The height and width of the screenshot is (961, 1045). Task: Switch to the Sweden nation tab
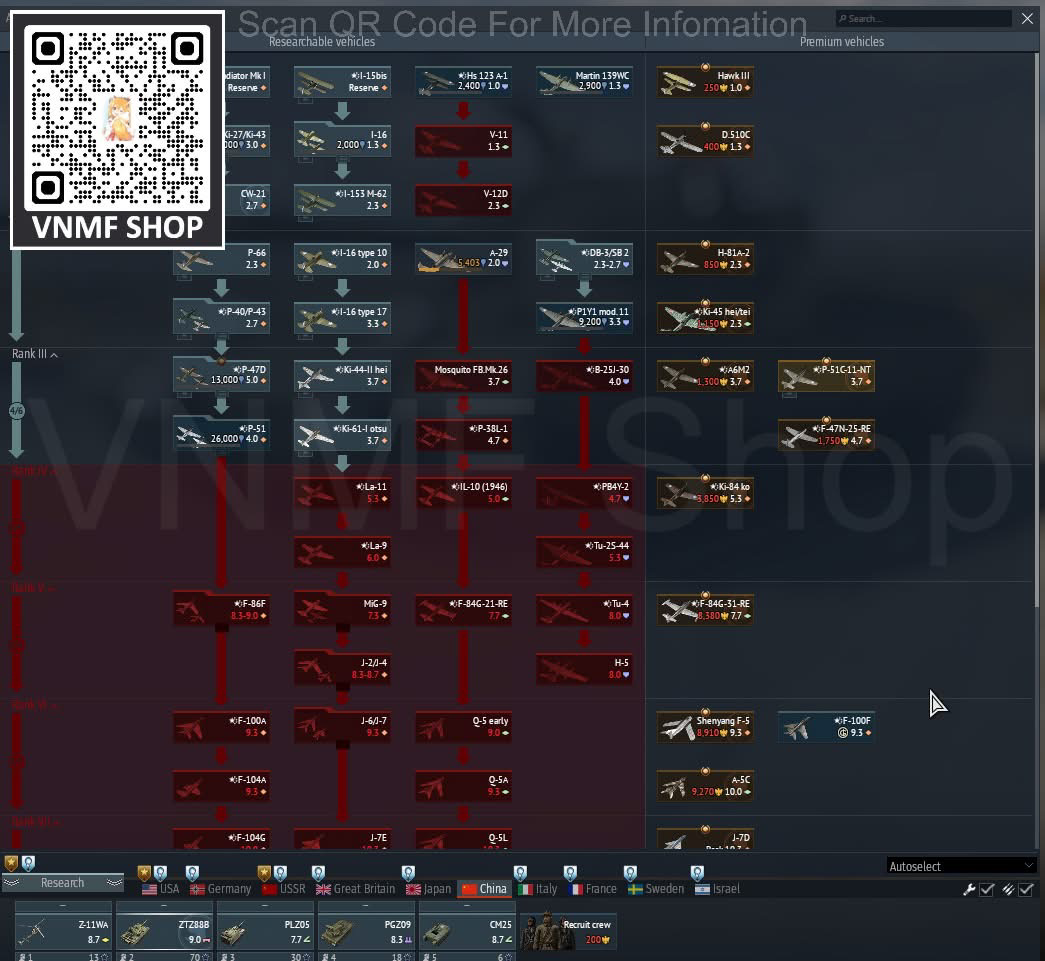point(656,888)
